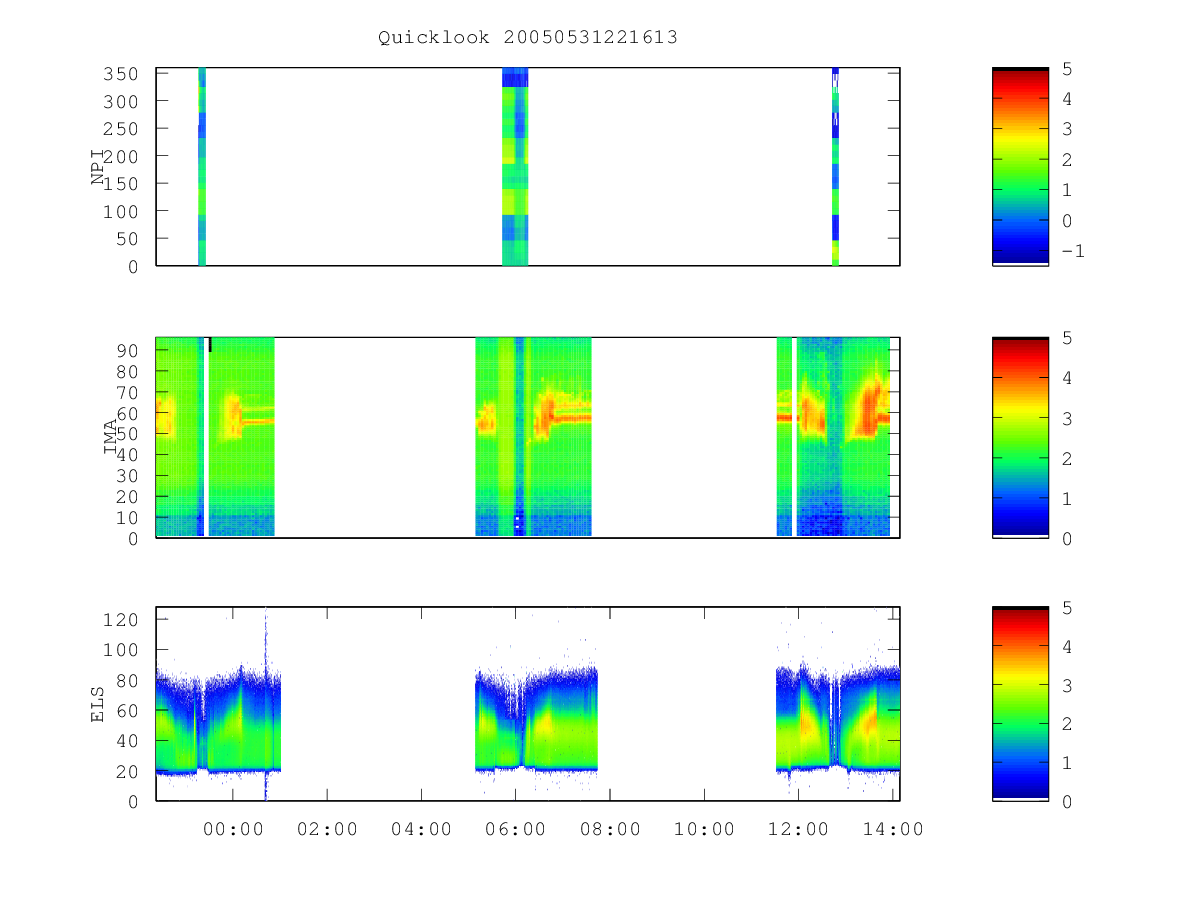Click the 20 tick on ELS axis
This screenshot has width=1200, height=900.
click(130, 771)
